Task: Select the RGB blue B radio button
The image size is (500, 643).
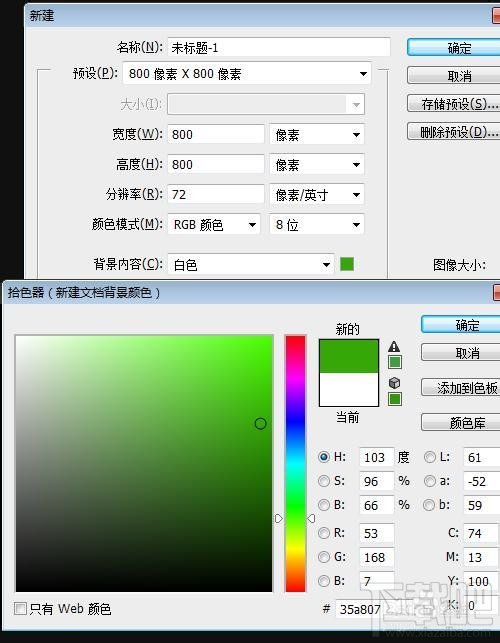Action: pyautogui.click(x=324, y=581)
